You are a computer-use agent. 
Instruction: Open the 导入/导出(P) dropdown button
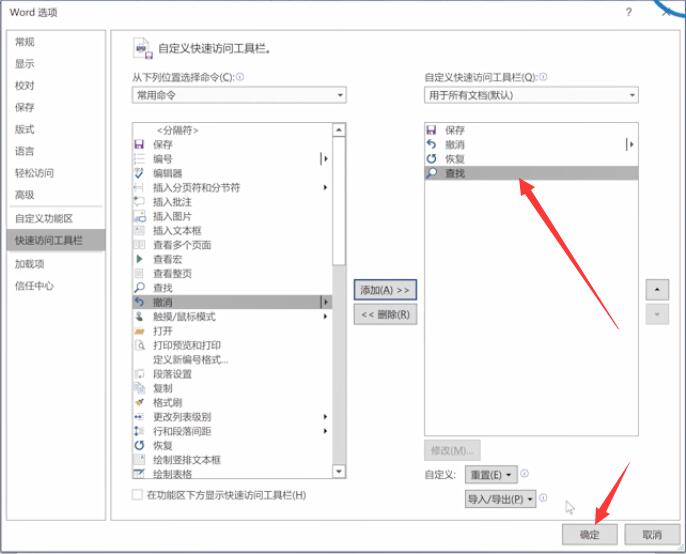coord(500,499)
